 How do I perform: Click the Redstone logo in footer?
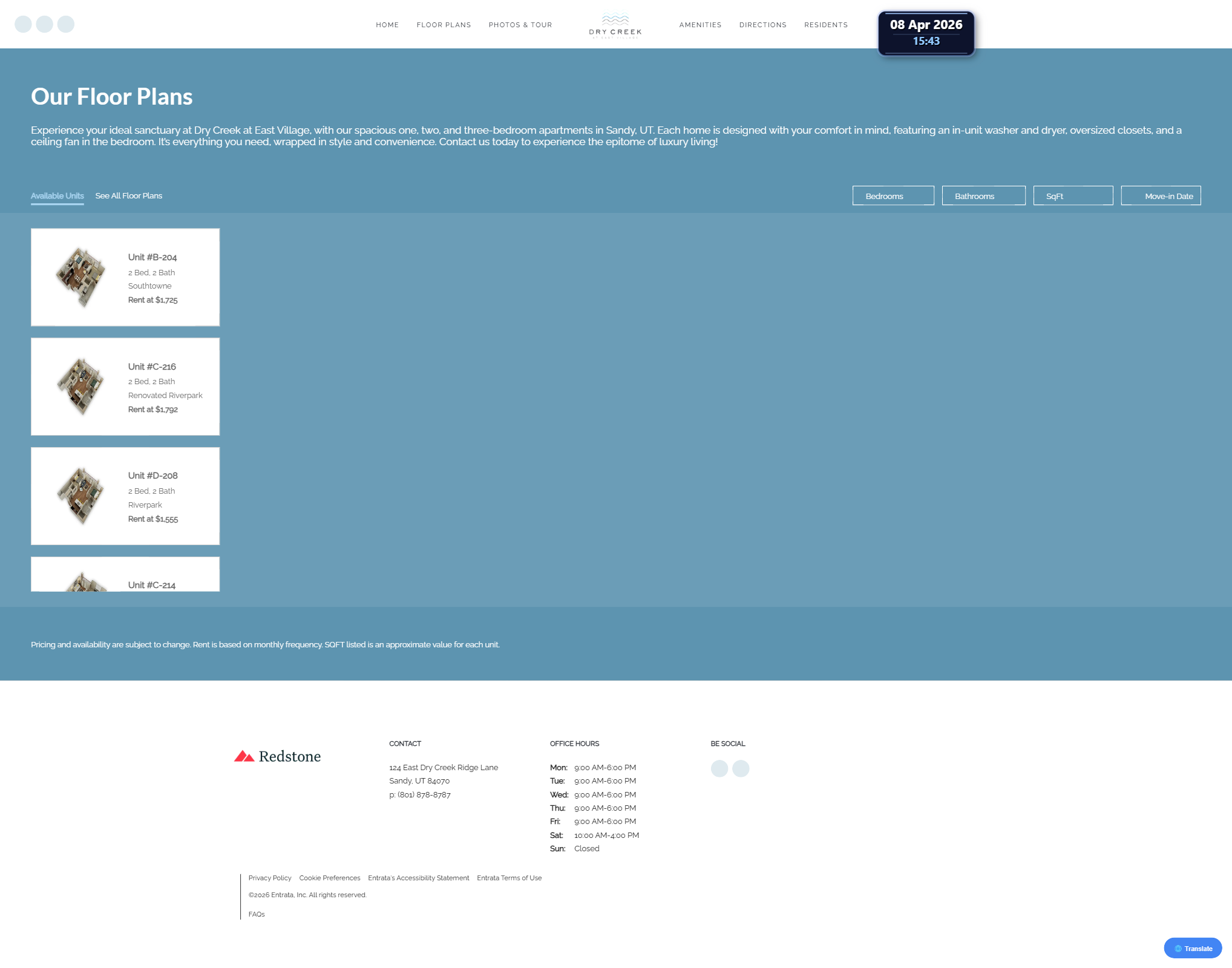(278, 756)
